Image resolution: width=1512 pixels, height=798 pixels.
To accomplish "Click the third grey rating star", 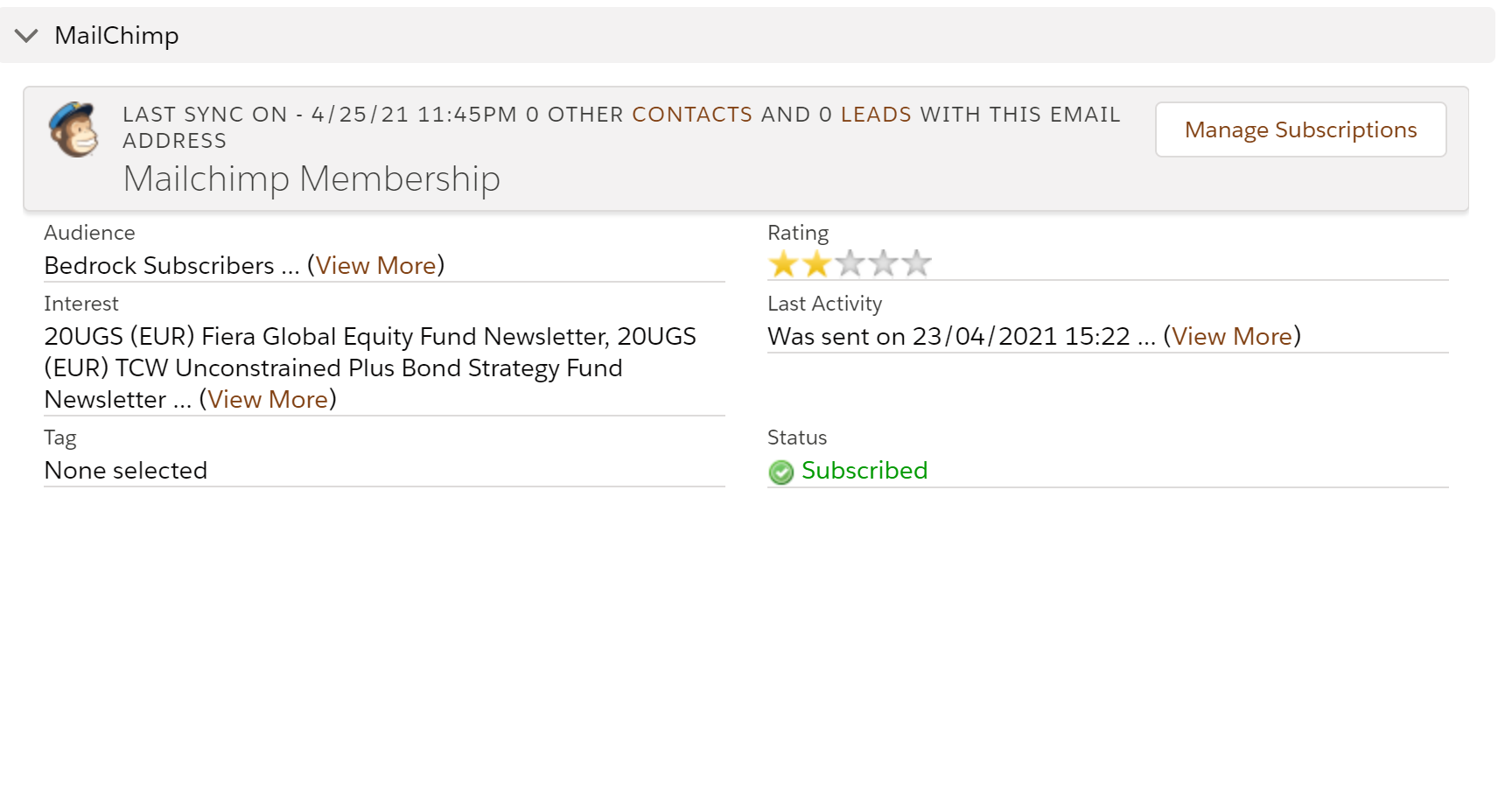I will click(850, 263).
